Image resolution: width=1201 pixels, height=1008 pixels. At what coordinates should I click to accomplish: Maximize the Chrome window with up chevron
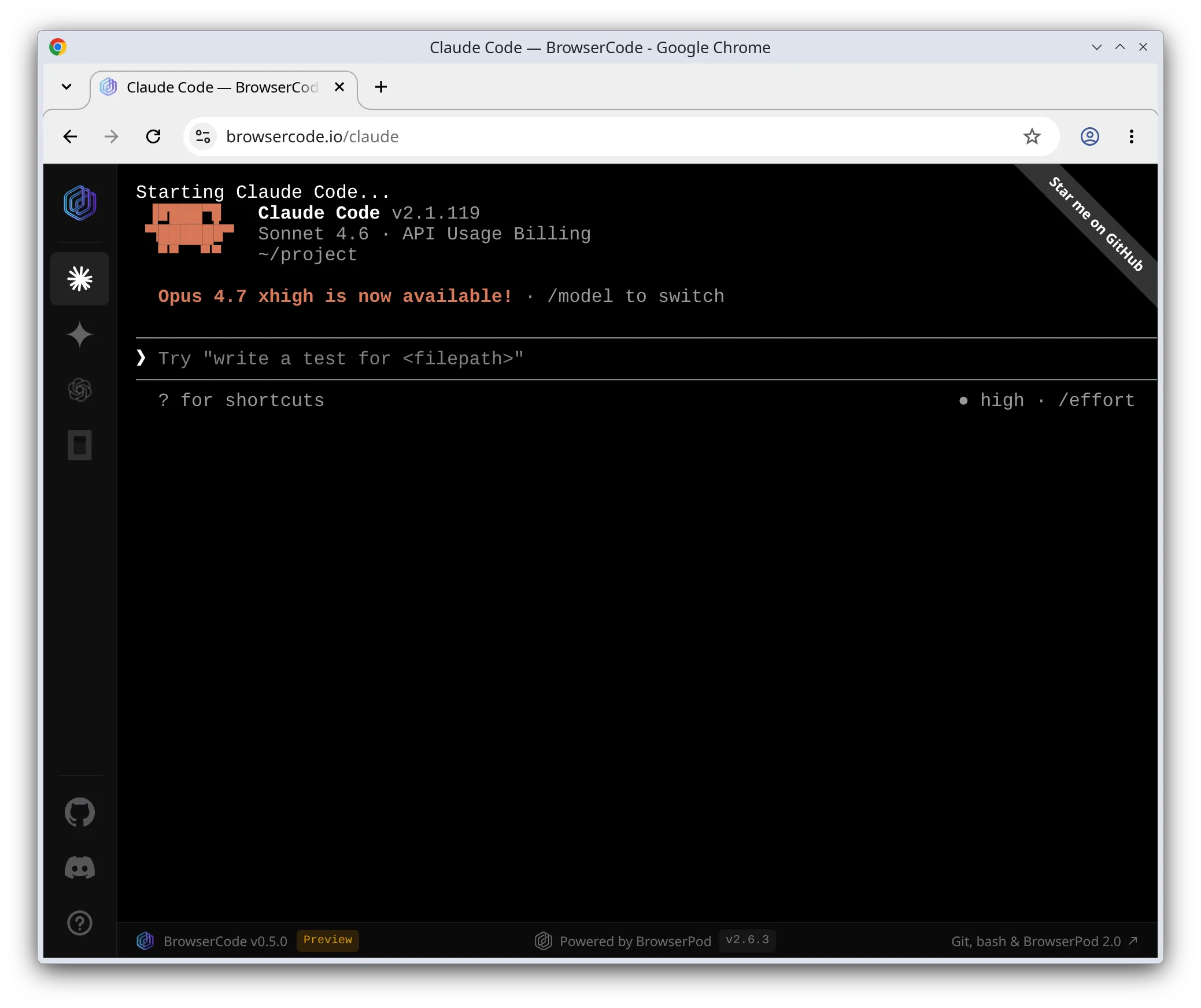coord(1120,47)
